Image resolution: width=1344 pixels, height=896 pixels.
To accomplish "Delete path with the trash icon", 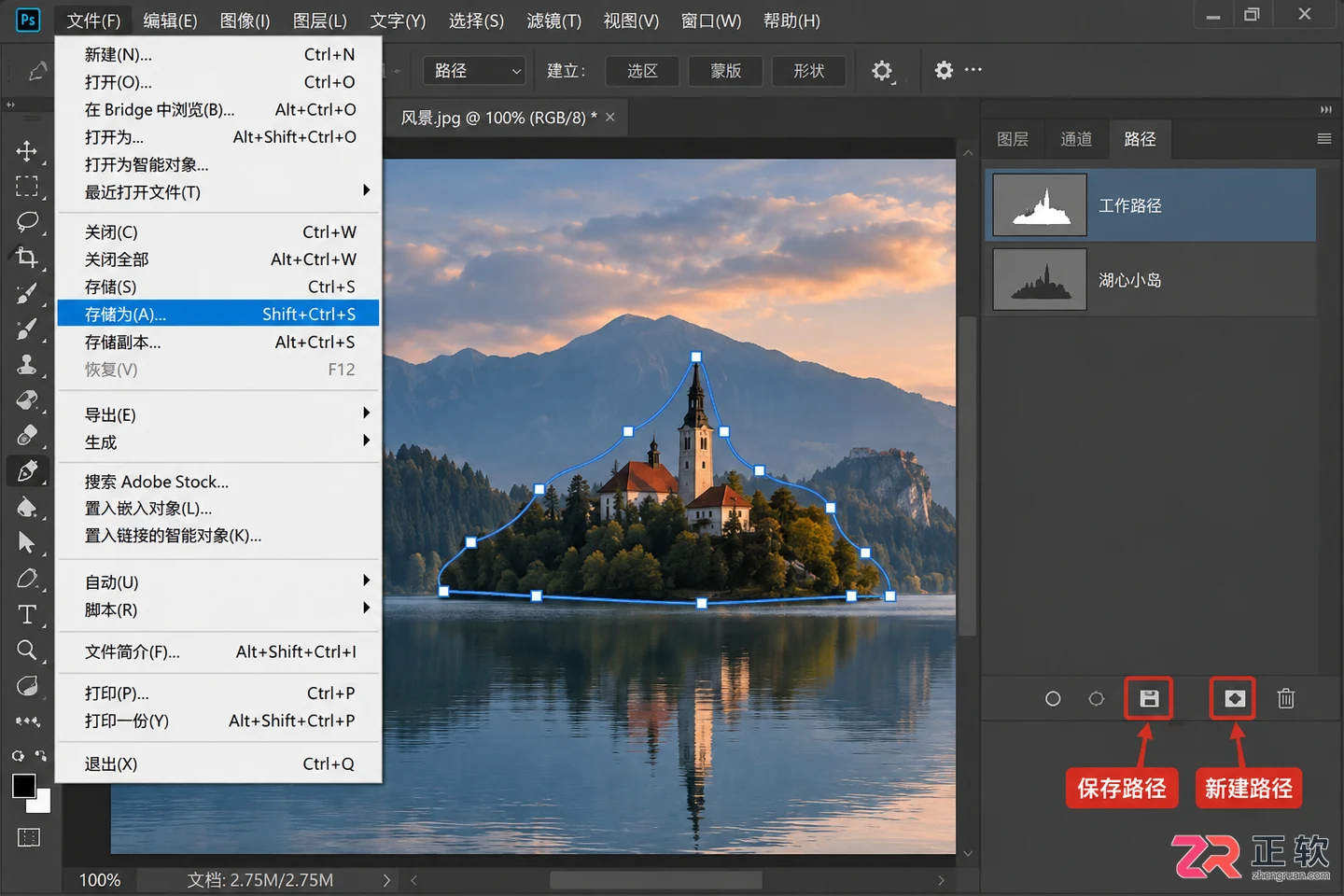I will click(1285, 698).
